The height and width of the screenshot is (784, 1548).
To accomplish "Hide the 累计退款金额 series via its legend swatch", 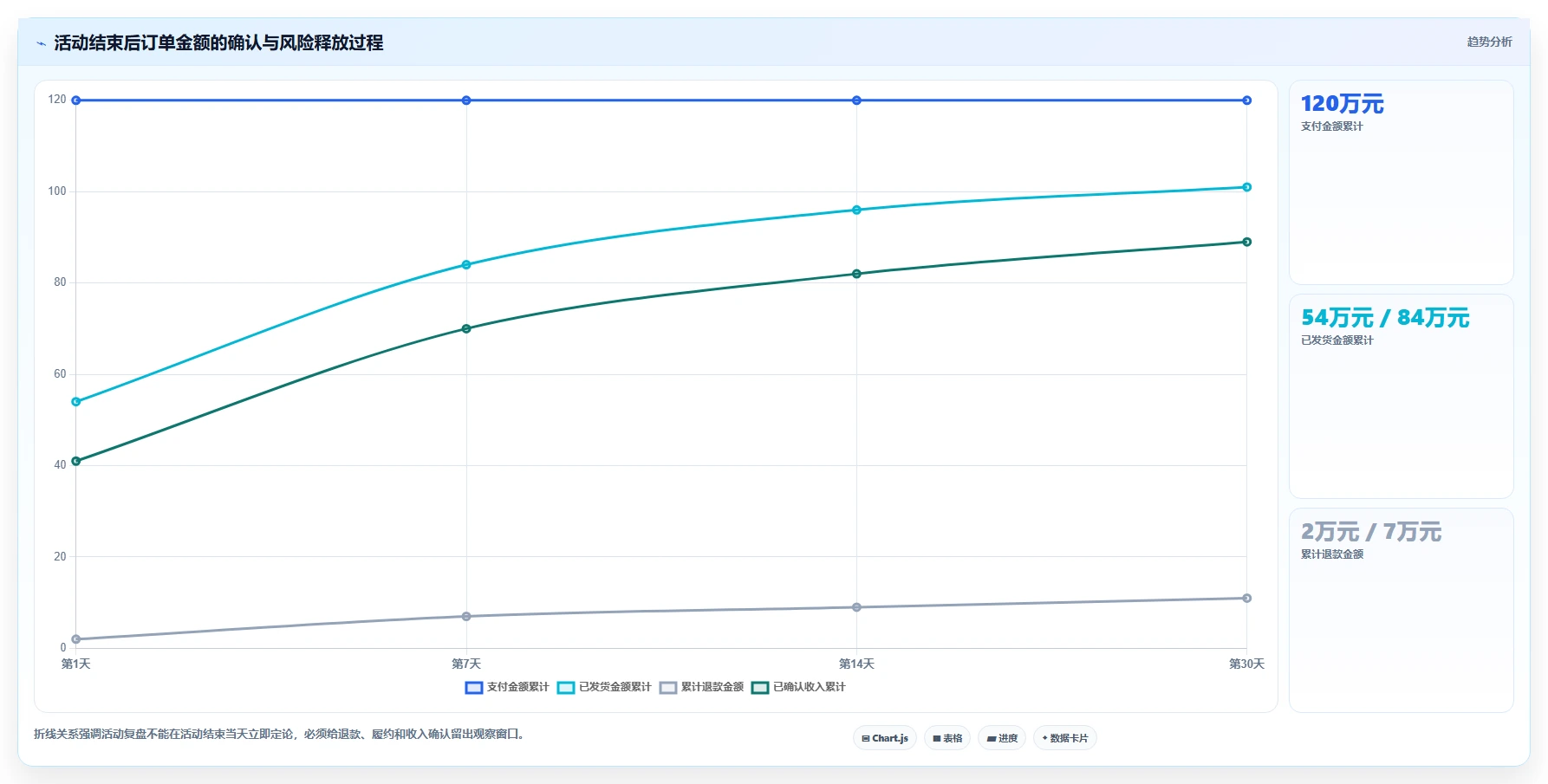I will (x=668, y=688).
